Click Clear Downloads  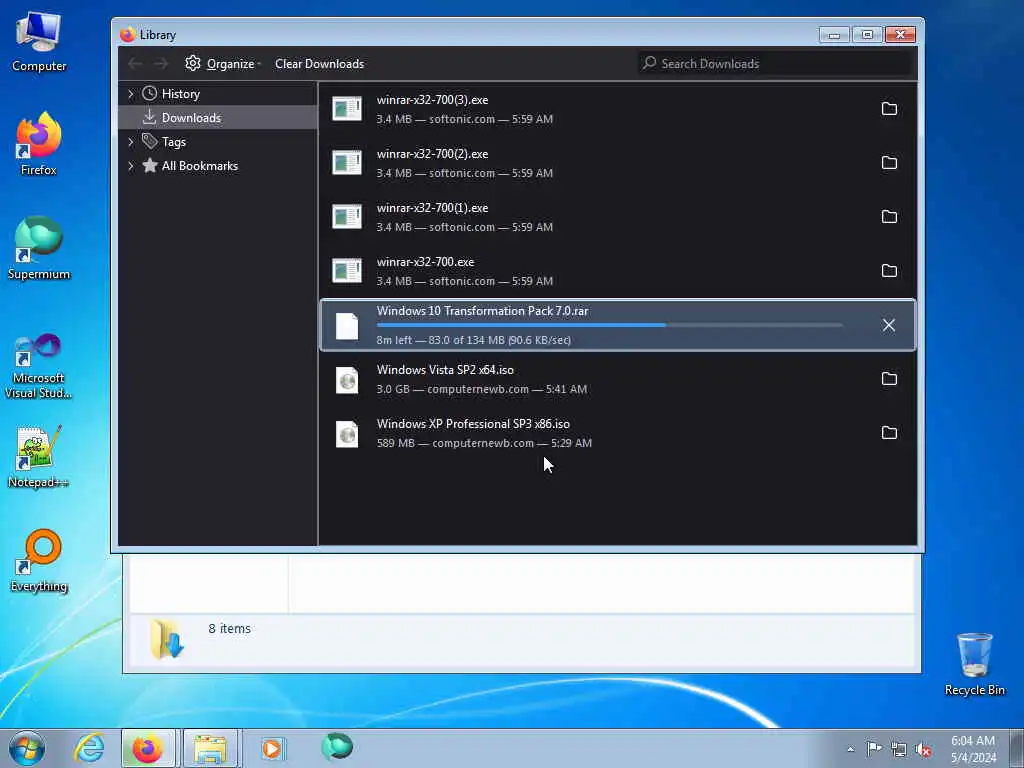(319, 63)
